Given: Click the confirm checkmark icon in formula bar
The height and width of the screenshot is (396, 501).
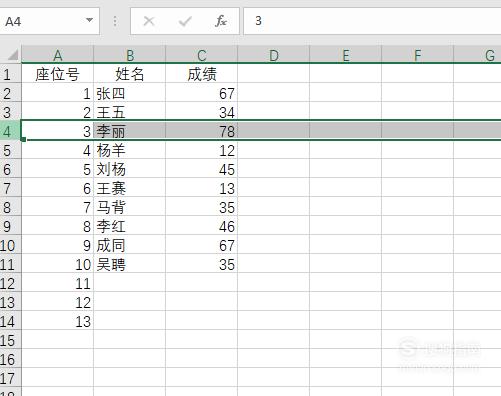Looking at the screenshot, I should (x=185, y=22).
